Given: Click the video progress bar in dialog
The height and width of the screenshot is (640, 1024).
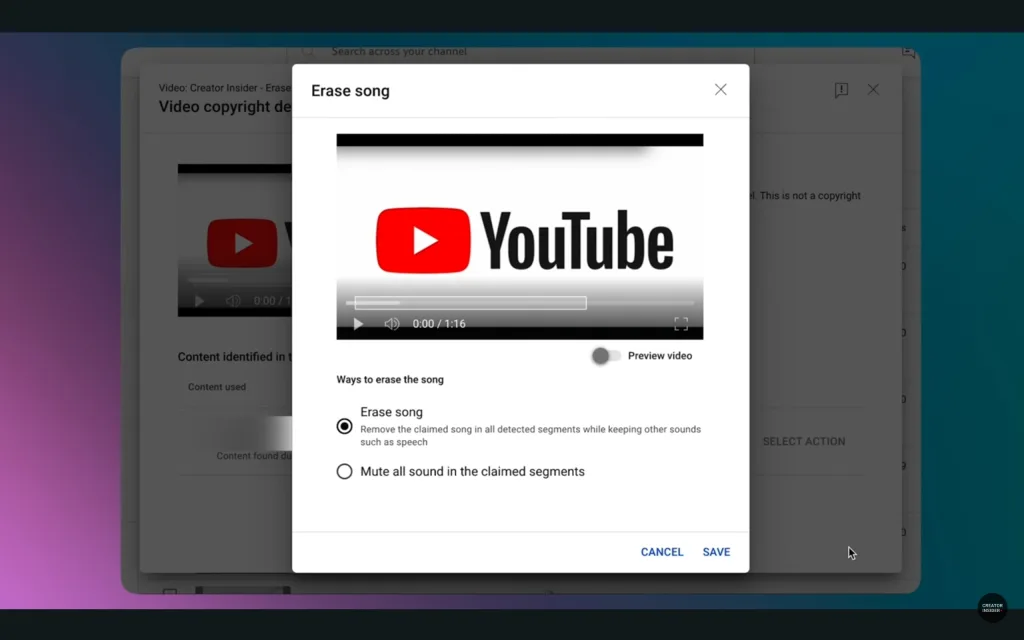Looking at the screenshot, I should coord(520,303).
